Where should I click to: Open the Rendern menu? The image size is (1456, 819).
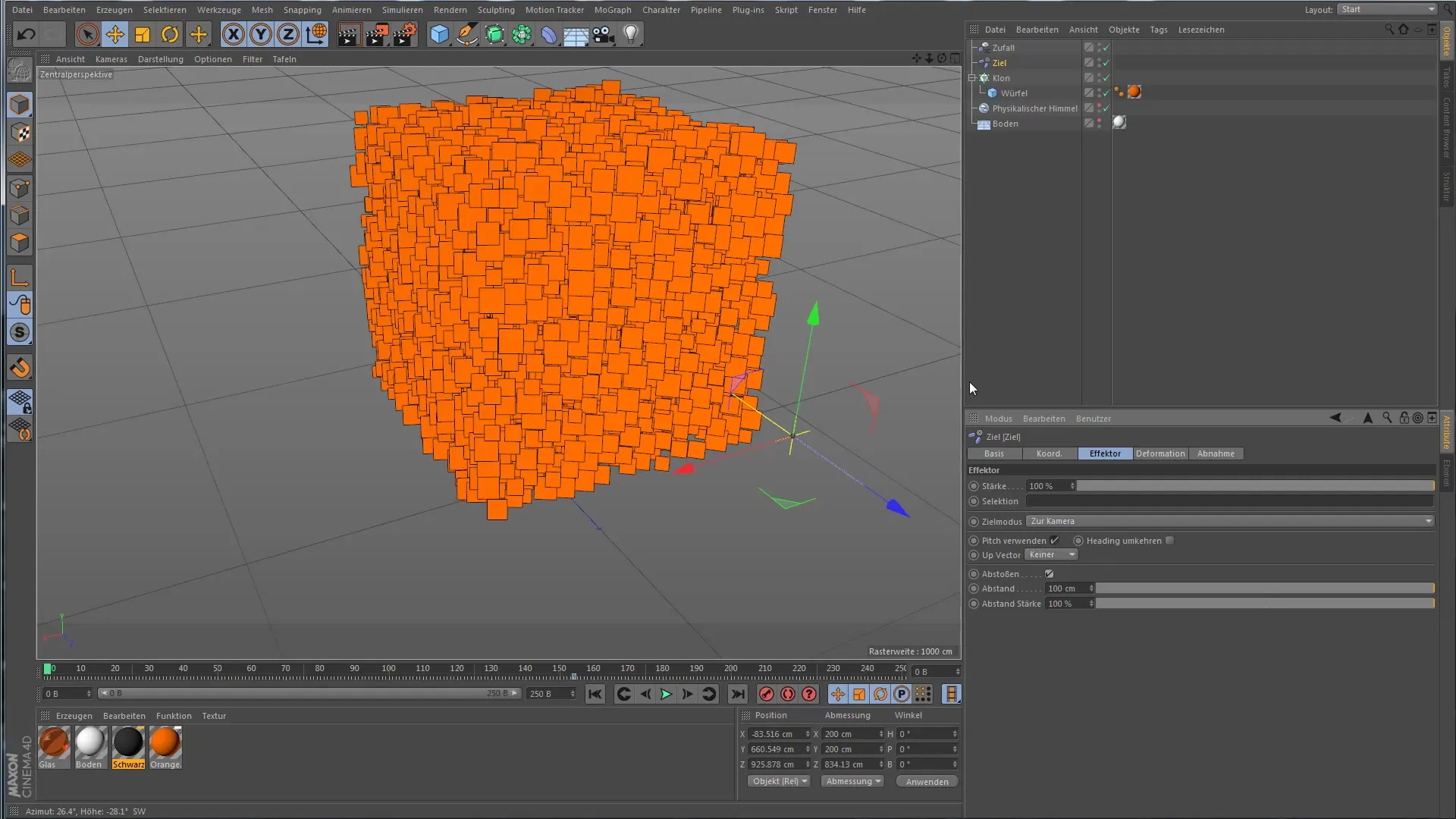pyautogui.click(x=450, y=10)
